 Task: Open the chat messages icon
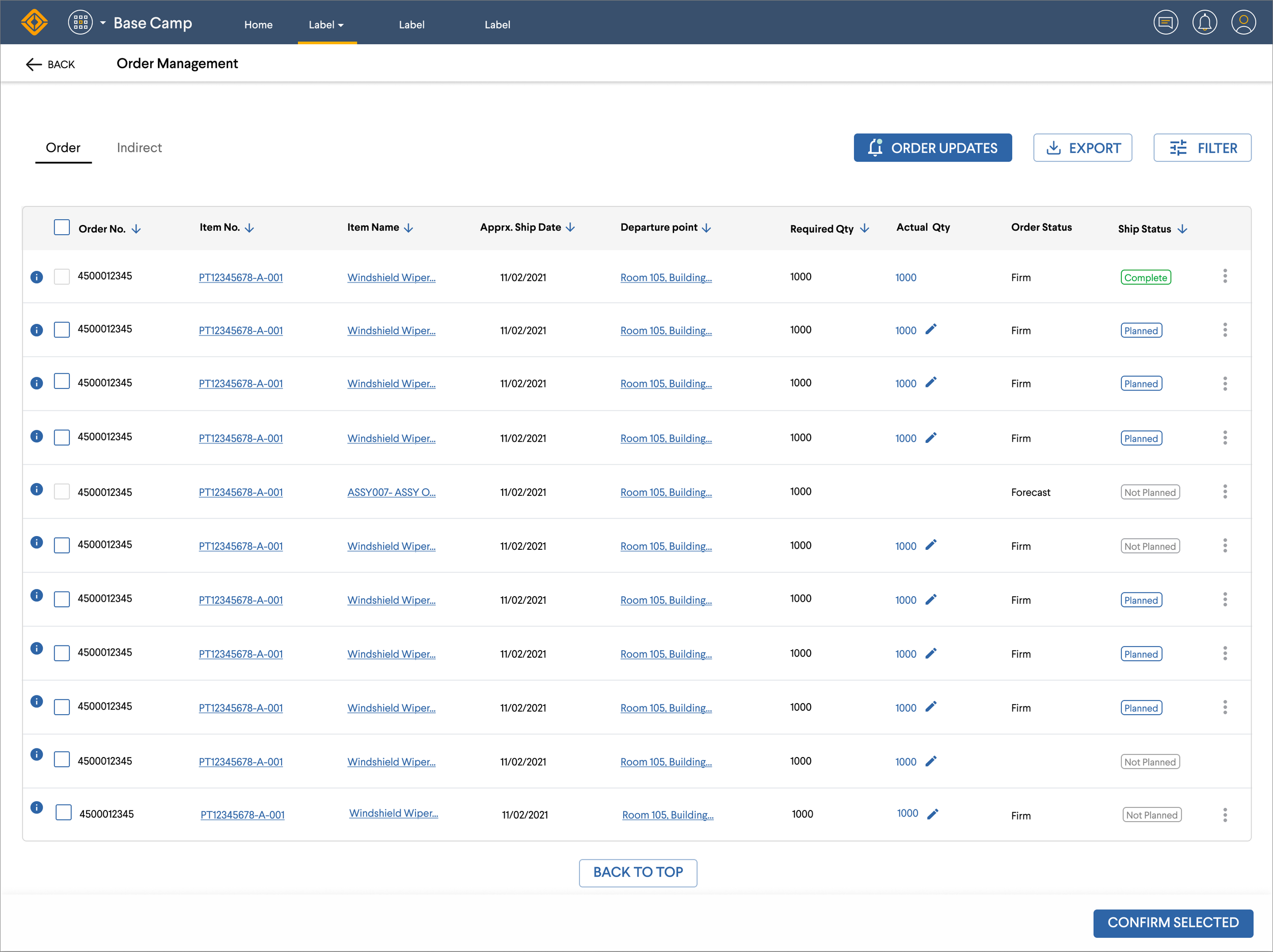click(1165, 23)
